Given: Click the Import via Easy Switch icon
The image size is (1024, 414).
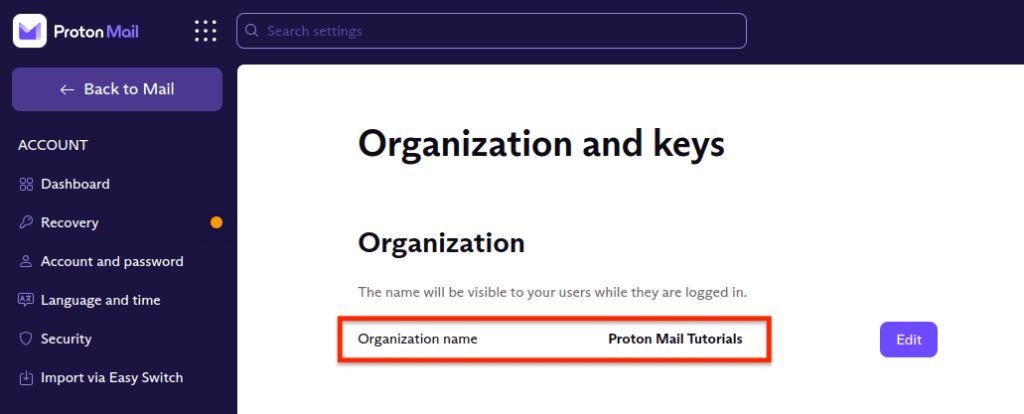Looking at the screenshot, I should (26, 378).
